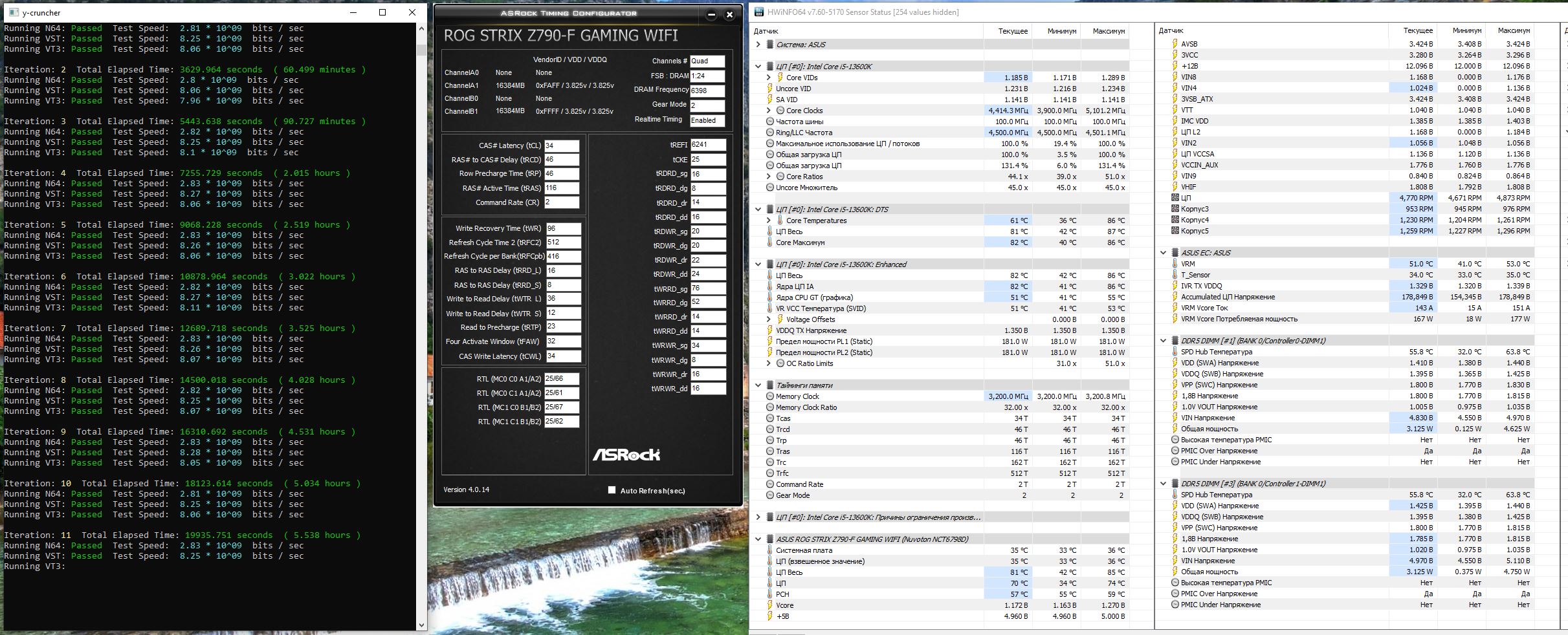Expand the Core VIDs row
The height and width of the screenshot is (635, 1568).
pyautogui.click(x=769, y=78)
